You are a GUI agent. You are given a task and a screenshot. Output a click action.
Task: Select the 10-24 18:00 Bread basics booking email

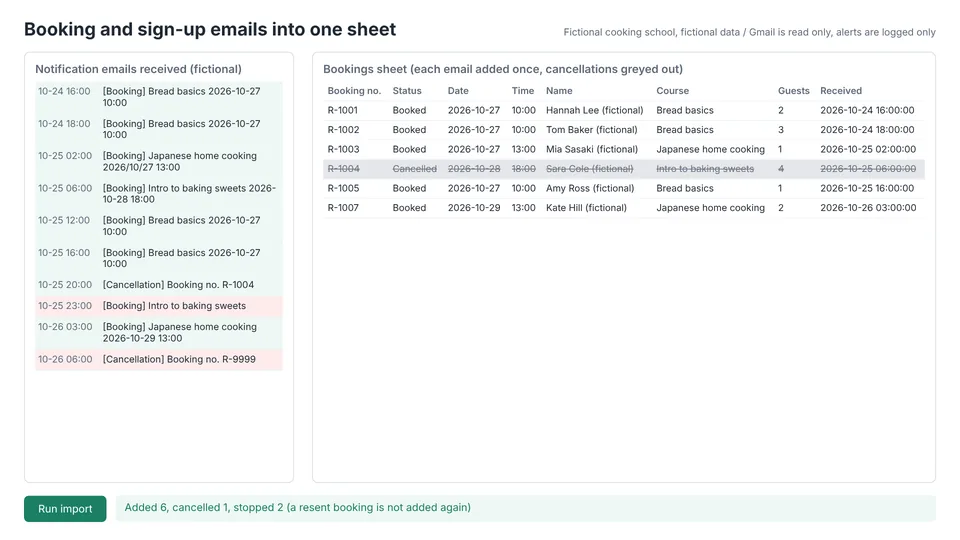pyautogui.click(x=159, y=129)
